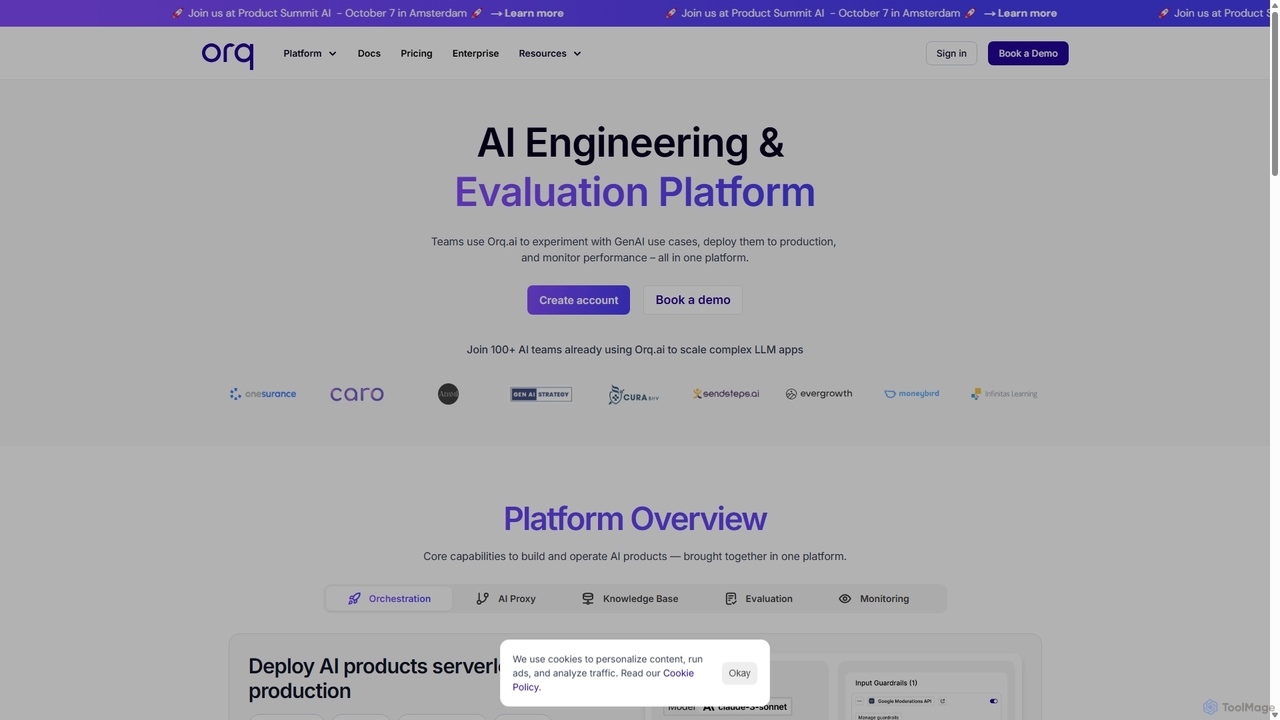Accept cookies with the Okay button
The height and width of the screenshot is (720, 1280).
pos(739,673)
